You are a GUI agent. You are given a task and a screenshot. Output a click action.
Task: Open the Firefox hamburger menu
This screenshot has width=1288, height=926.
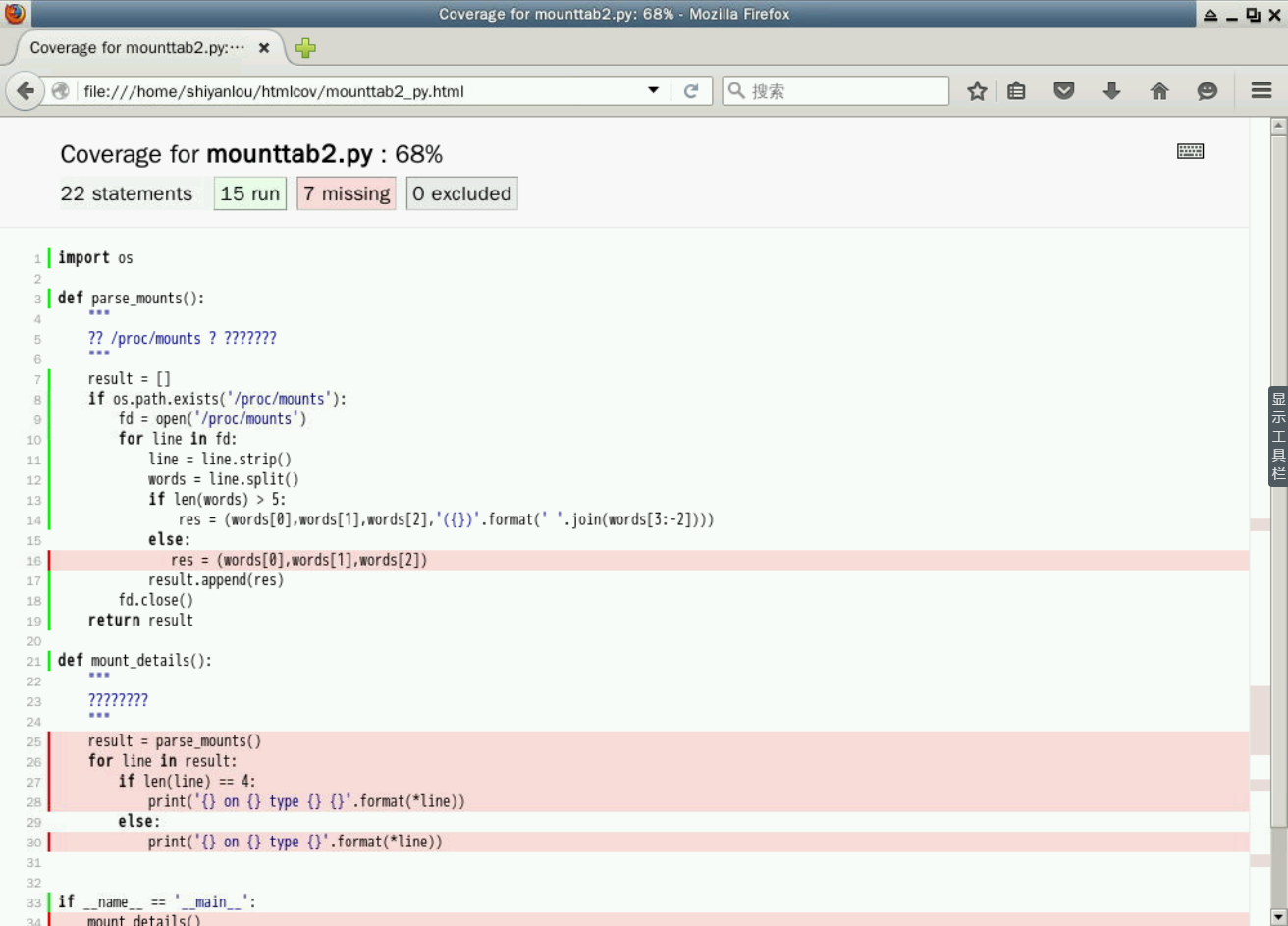click(1261, 90)
